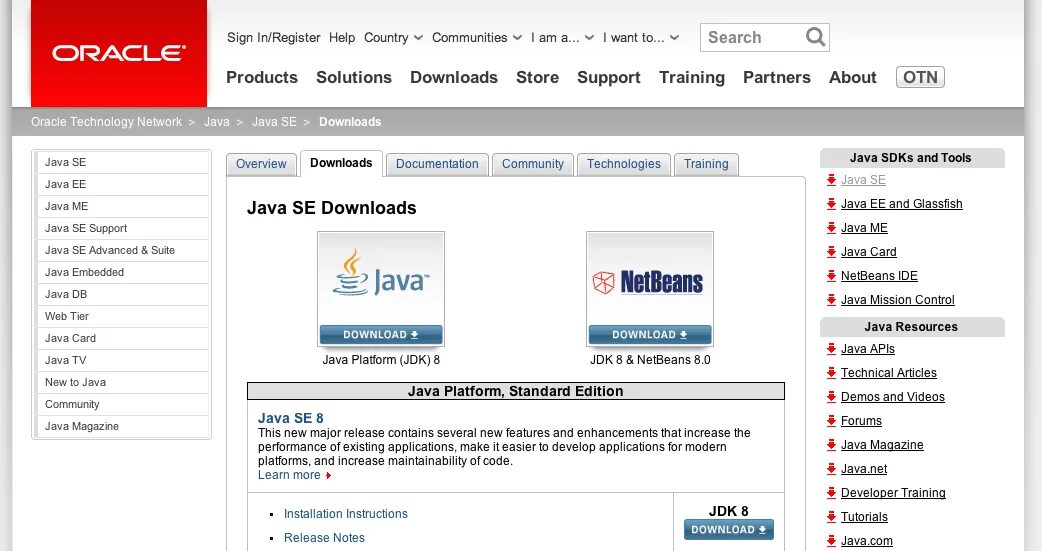This screenshot has width=1042, height=551.
Task: Click Download button under NetBeans logo
Action: click(650, 335)
